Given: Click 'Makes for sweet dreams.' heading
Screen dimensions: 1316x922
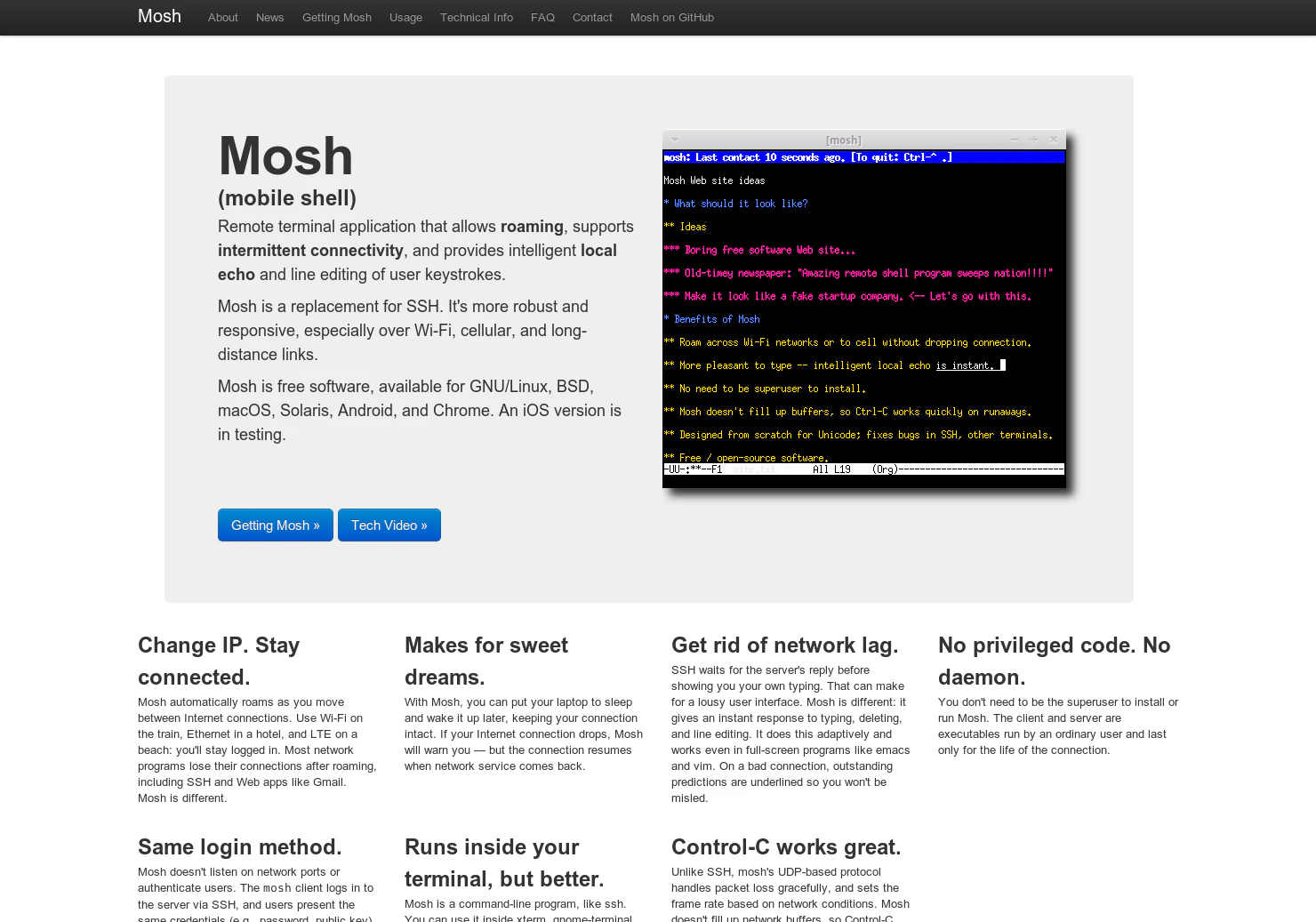Looking at the screenshot, I should [x=486, y=661].
